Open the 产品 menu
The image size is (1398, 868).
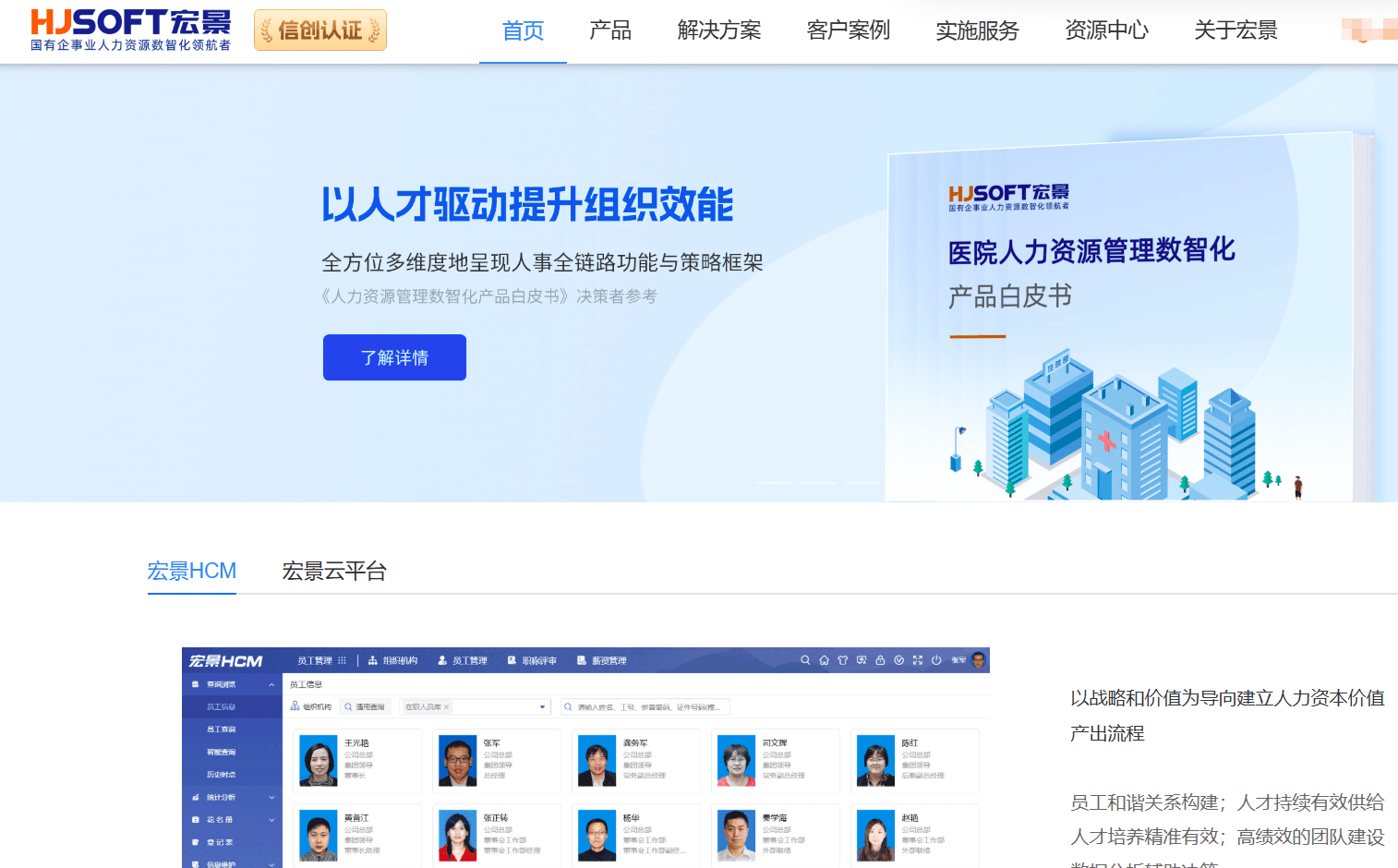click(x=610, y=30)
